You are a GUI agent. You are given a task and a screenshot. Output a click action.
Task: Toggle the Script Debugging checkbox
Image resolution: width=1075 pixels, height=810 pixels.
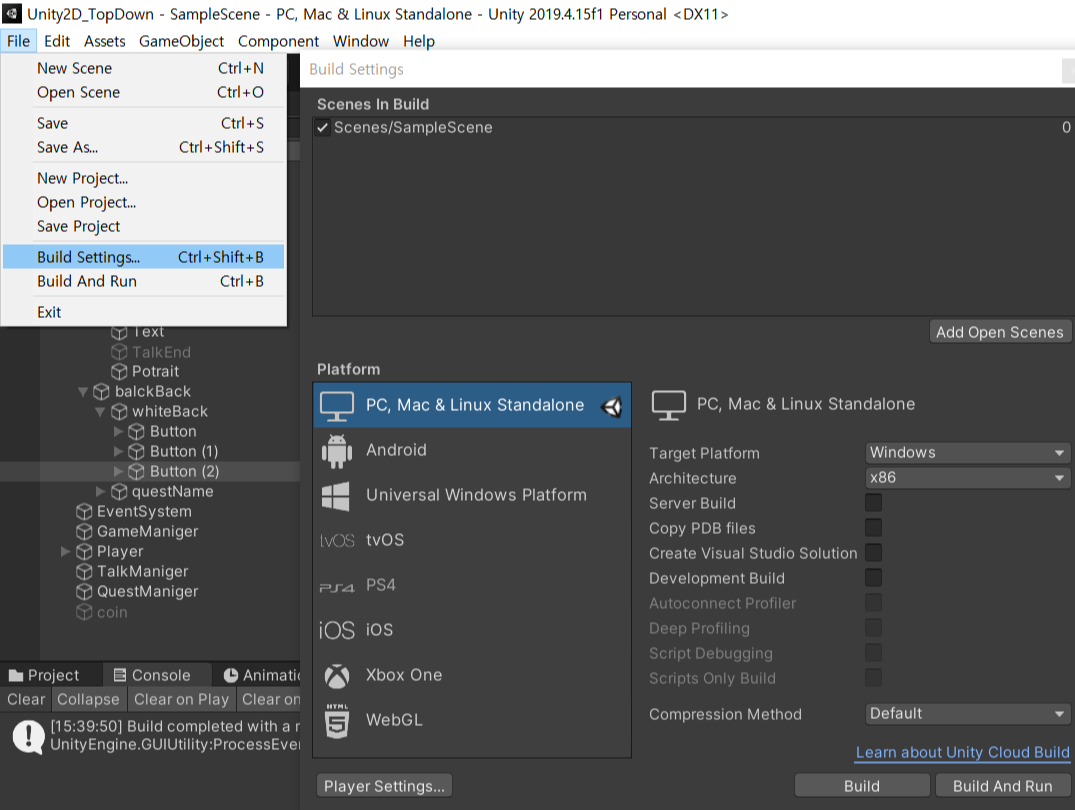(873, 653)
